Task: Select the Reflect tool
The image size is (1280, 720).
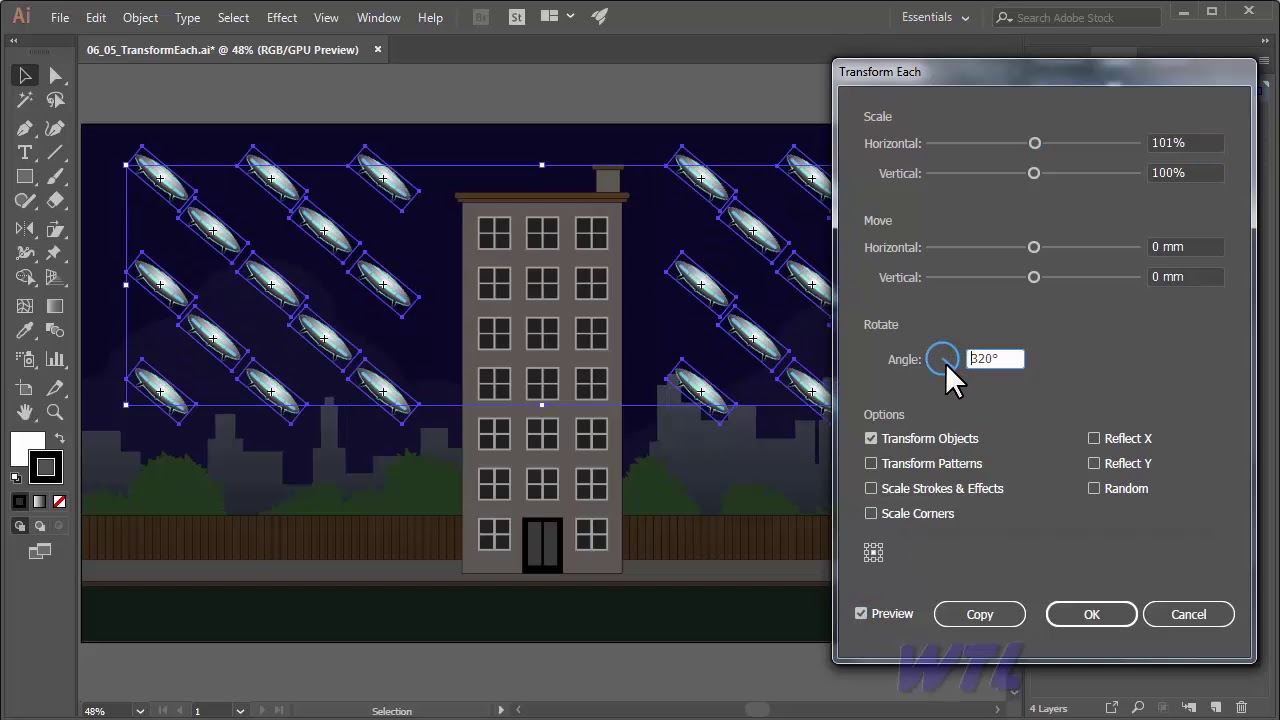Action: click(25, 229)
